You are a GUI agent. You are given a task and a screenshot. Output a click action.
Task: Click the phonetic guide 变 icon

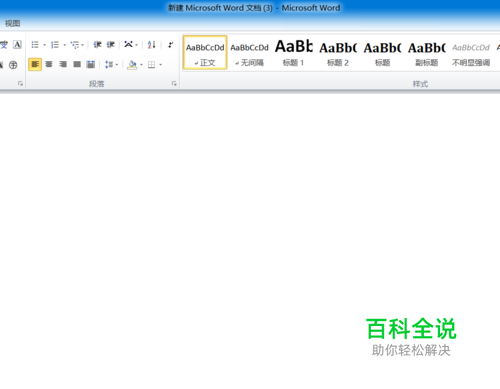click(x=4, y=45)
